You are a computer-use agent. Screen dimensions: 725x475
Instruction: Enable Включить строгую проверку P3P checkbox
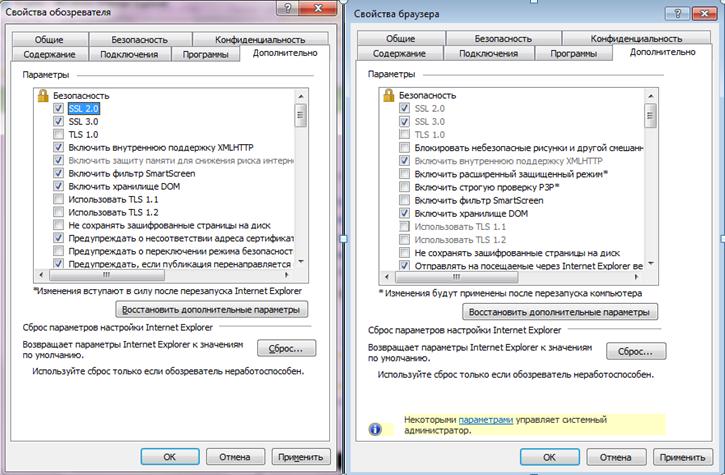(x=404, y=187)
